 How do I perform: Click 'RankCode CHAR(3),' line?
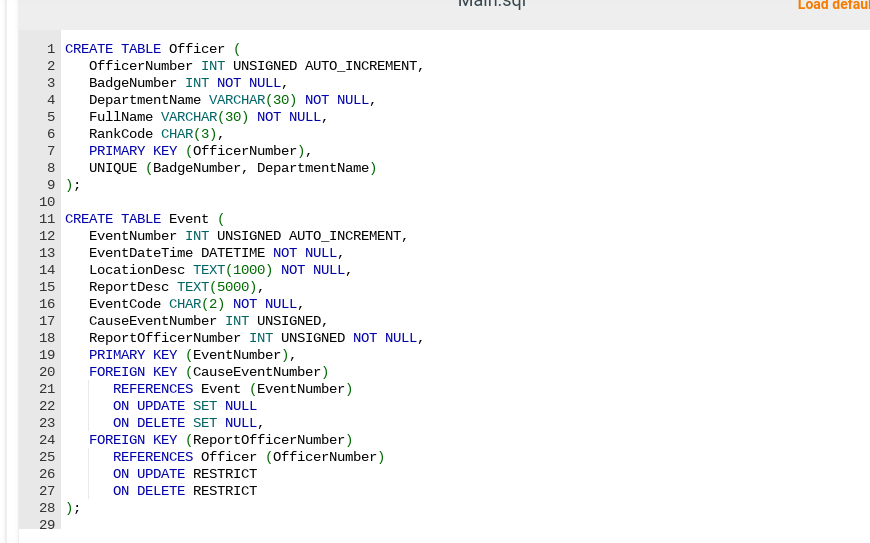[156, 134]
